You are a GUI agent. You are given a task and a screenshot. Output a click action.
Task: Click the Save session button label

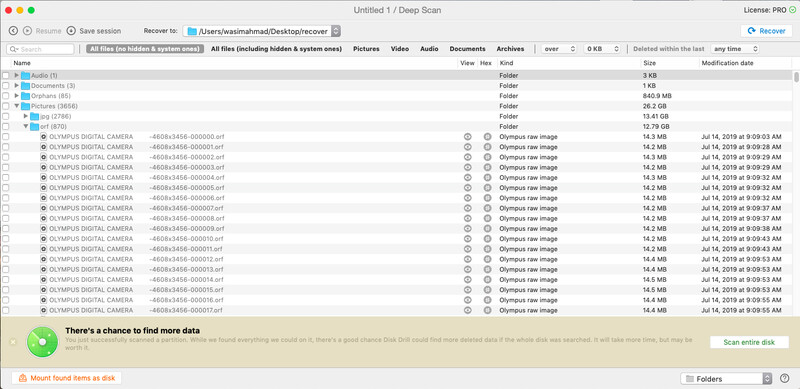coord(100,31)
